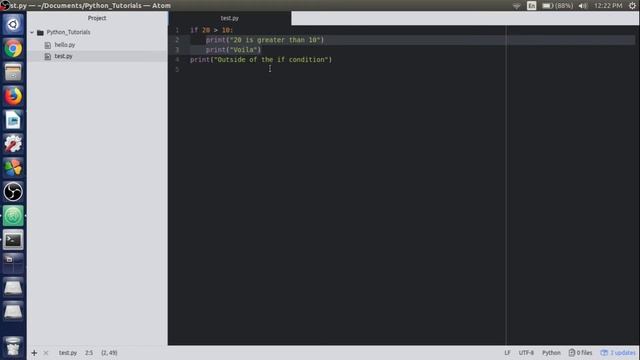This screenshot has width=640, height=360.
Task: Switch to the Project panel tab
Action: click(97, 18)
